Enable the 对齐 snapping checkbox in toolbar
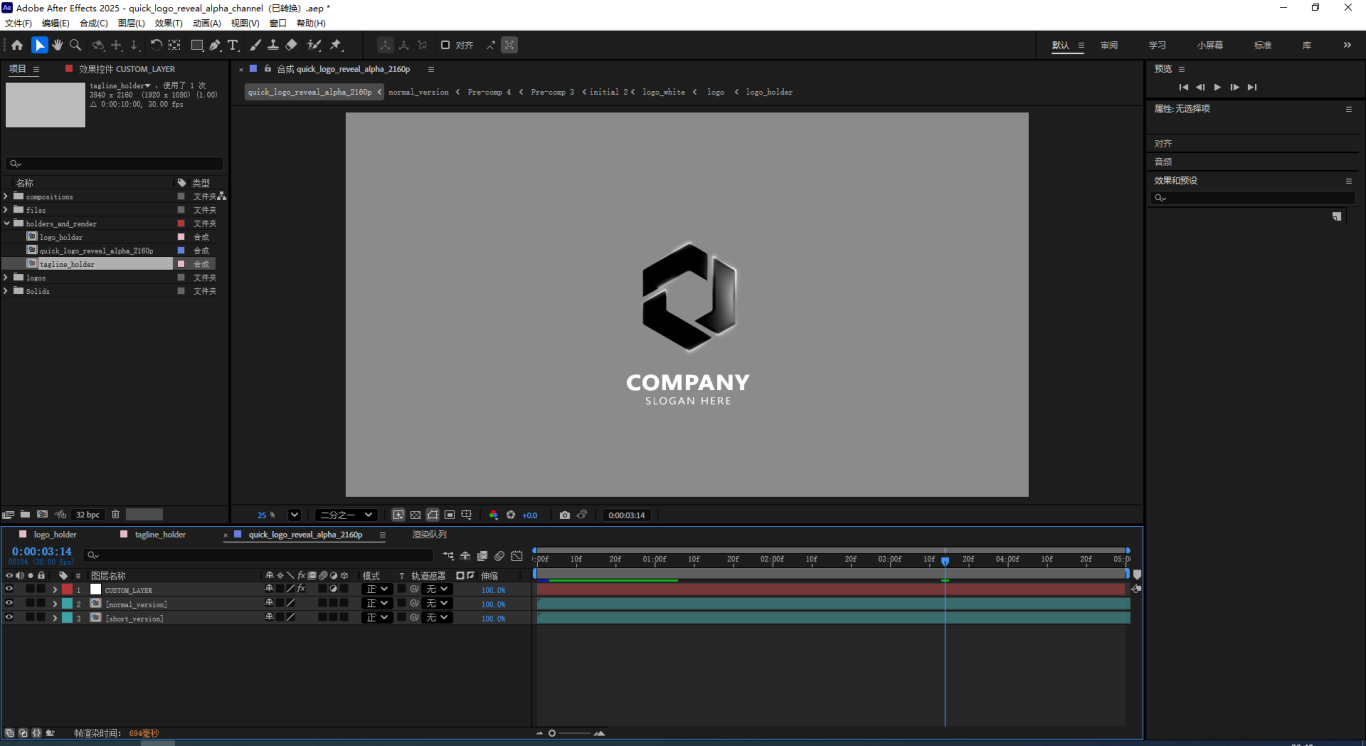 446,45
